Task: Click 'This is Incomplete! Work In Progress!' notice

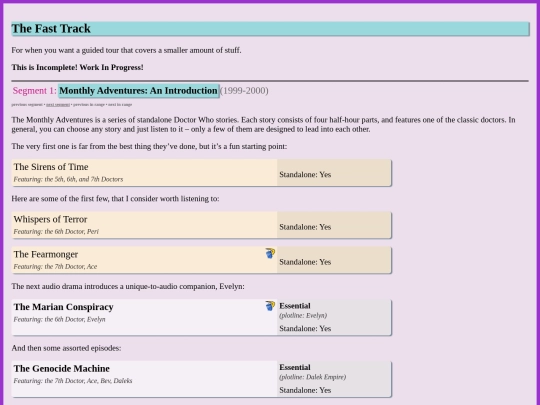Action: 77,67
